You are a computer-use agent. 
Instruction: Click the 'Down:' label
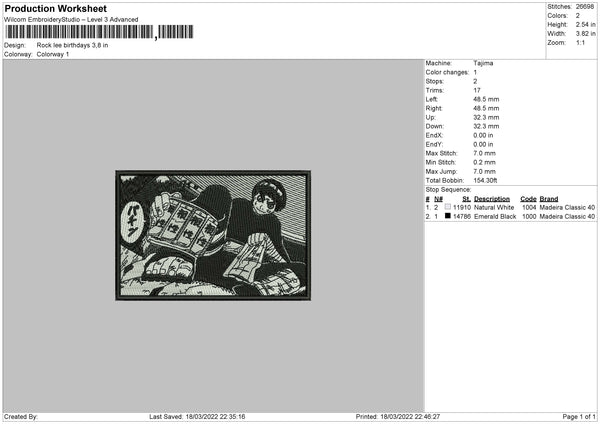tap(435, 126)
